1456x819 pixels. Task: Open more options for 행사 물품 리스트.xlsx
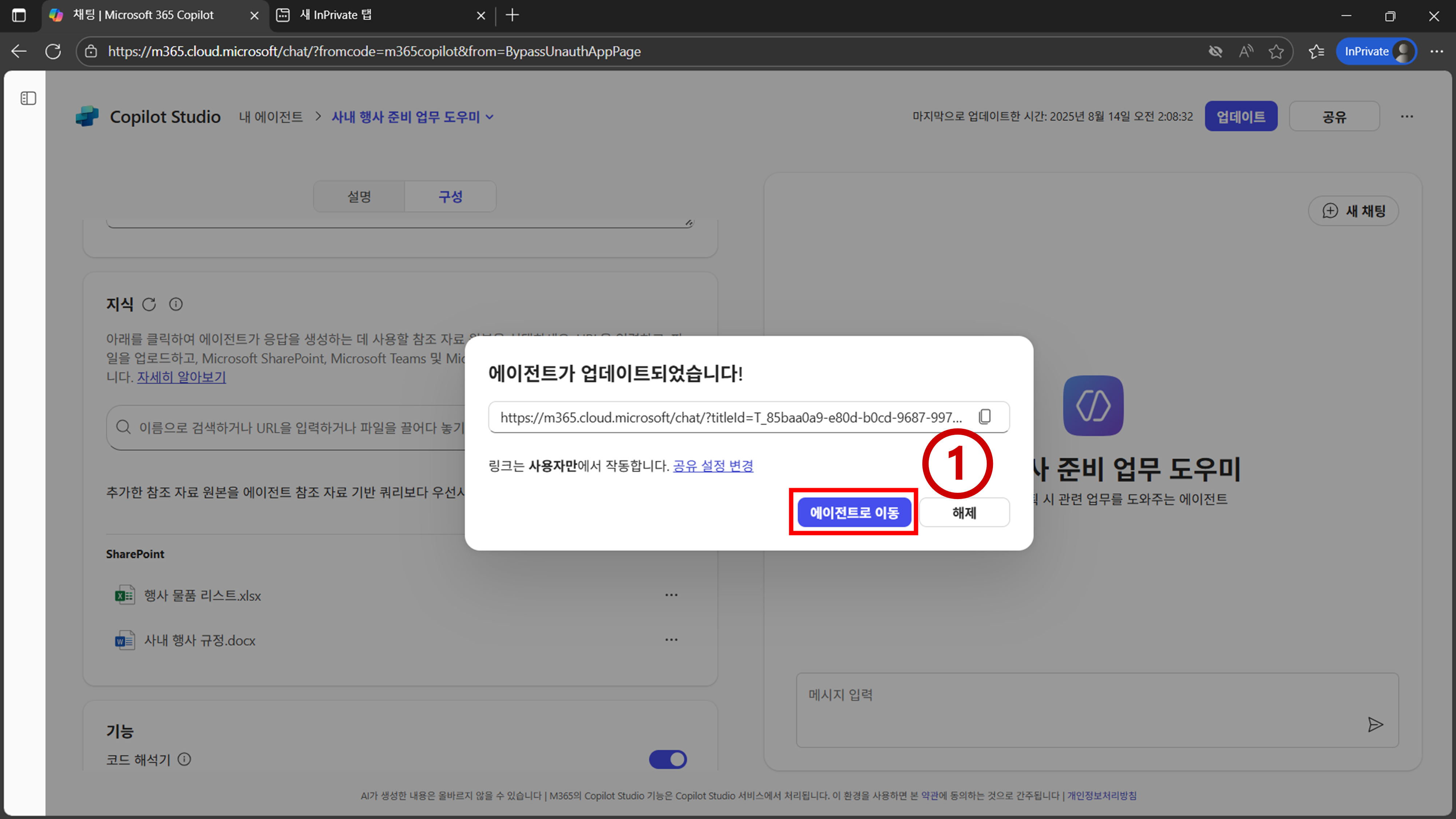(671, 595)
